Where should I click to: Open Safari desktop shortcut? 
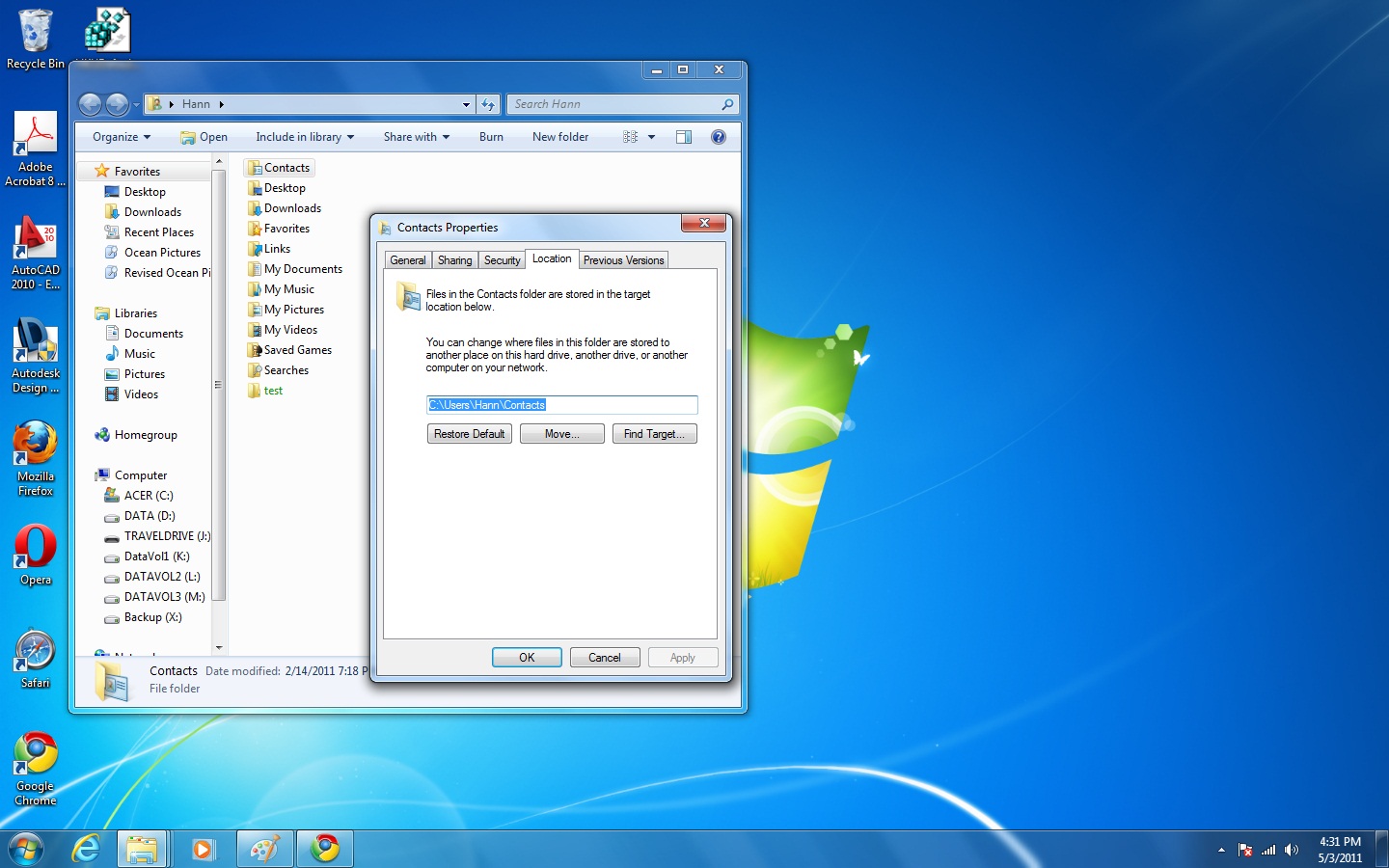tap(36, 659)
